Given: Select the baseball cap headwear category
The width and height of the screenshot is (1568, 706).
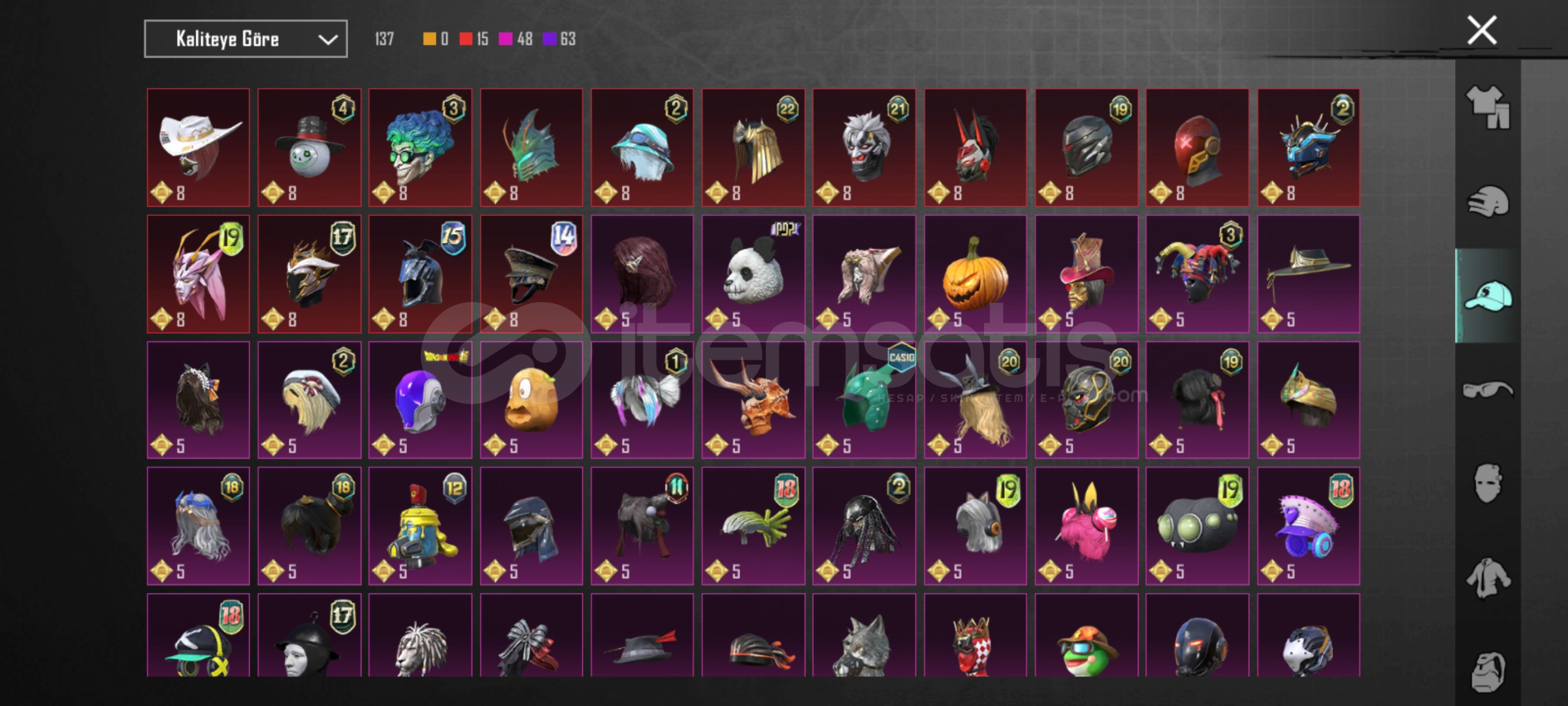Looking at the screenshot, I should [1488, 295].
